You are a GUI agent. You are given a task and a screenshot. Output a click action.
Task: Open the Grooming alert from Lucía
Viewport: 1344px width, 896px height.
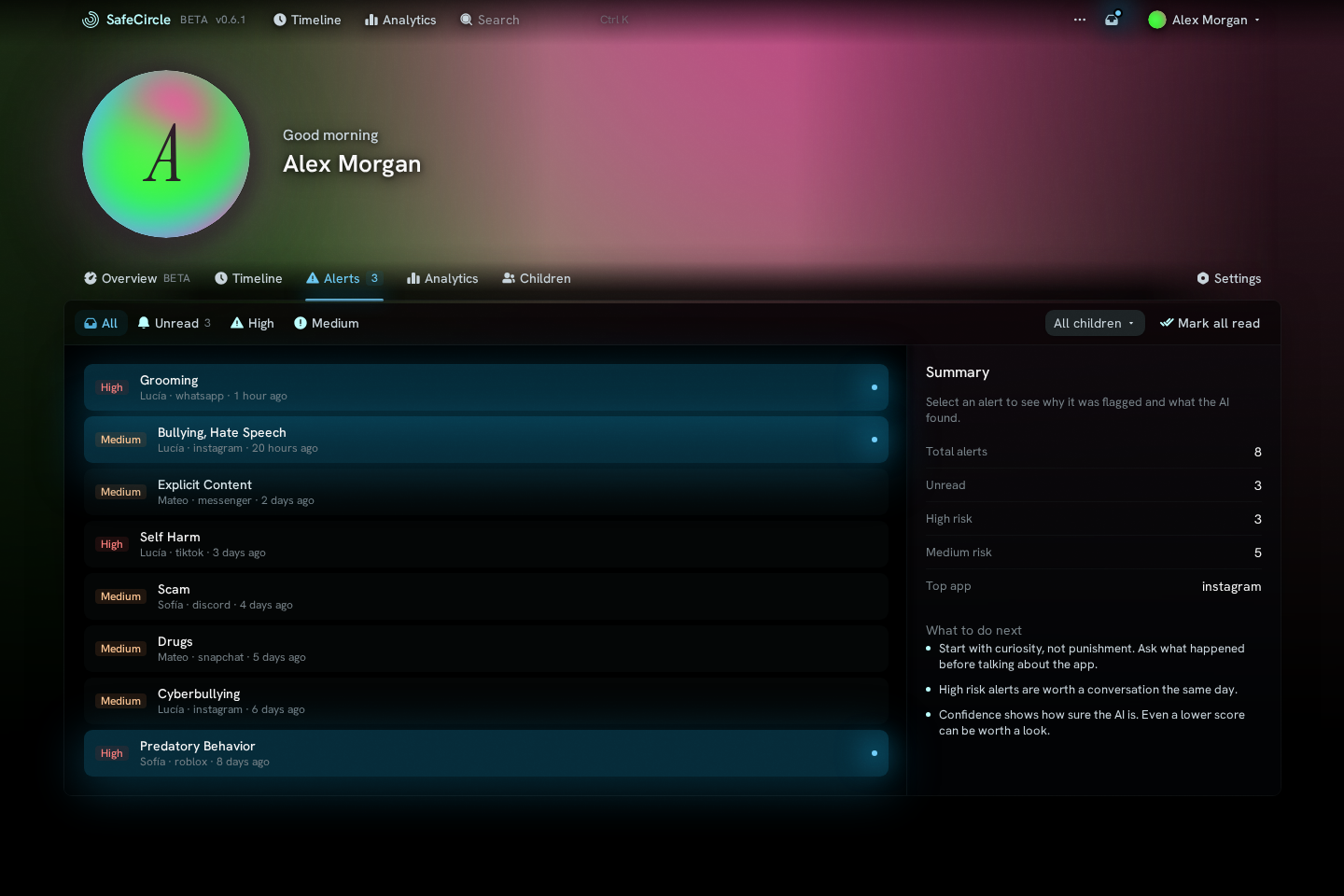(486, 387)
